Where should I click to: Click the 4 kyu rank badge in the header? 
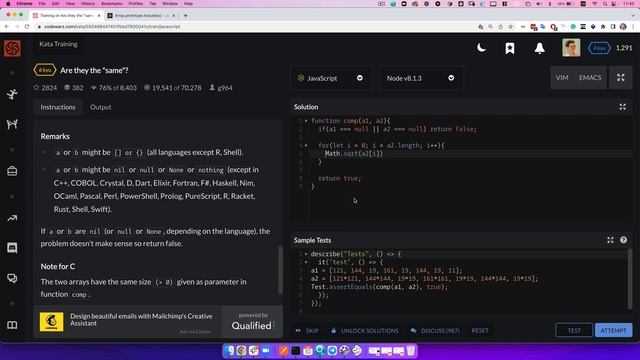click(599, 48)
